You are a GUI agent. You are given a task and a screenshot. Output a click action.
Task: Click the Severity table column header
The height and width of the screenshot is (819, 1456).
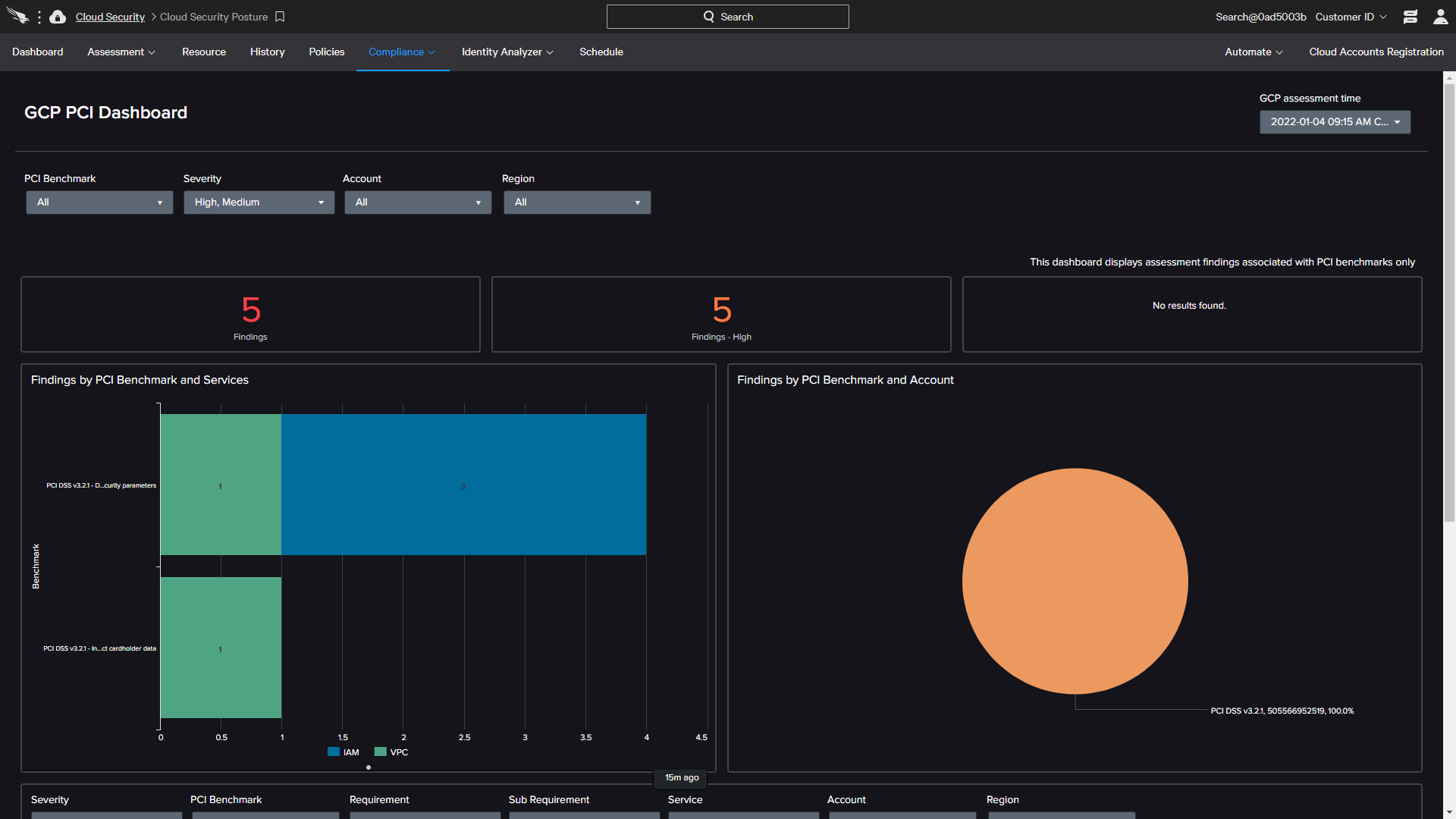point(50,799)
